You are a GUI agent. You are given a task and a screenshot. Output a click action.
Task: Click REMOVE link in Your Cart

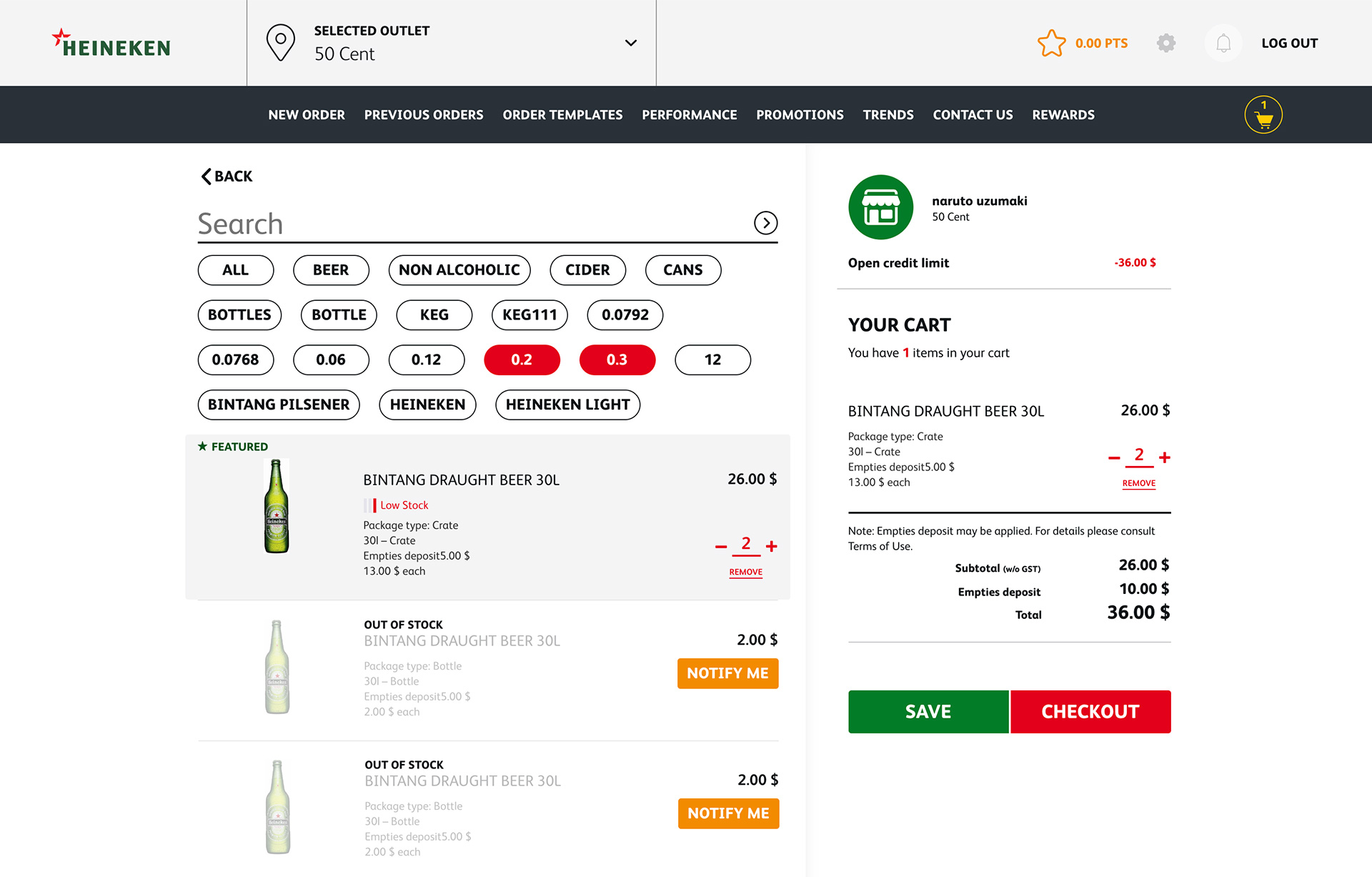click(1139, 484)
